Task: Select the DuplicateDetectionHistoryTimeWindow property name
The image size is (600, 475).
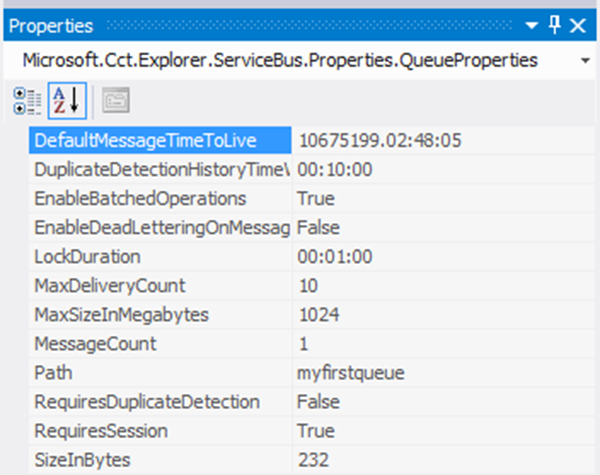Action: (160, 170)
